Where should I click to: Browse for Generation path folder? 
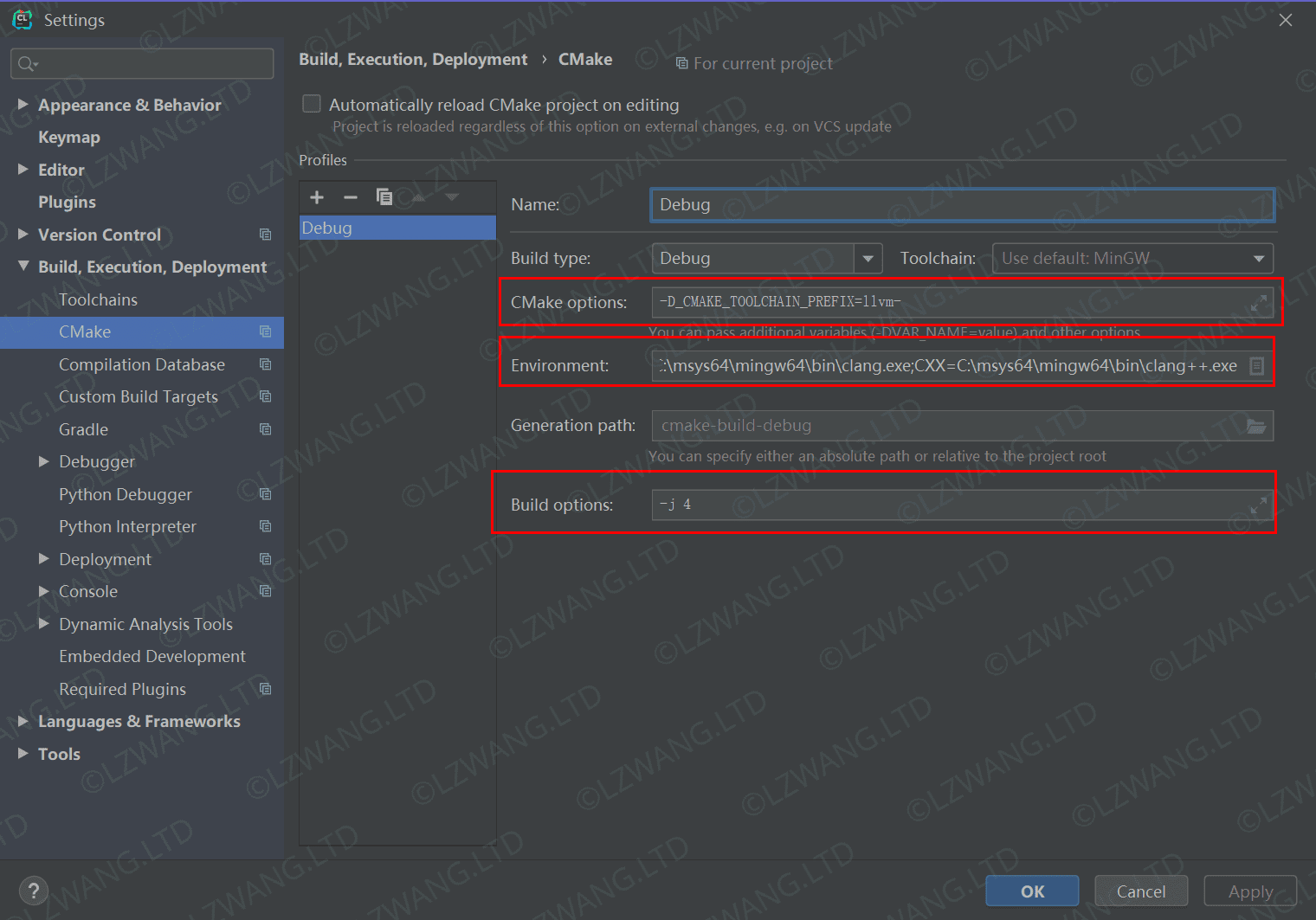(1256, 426)
